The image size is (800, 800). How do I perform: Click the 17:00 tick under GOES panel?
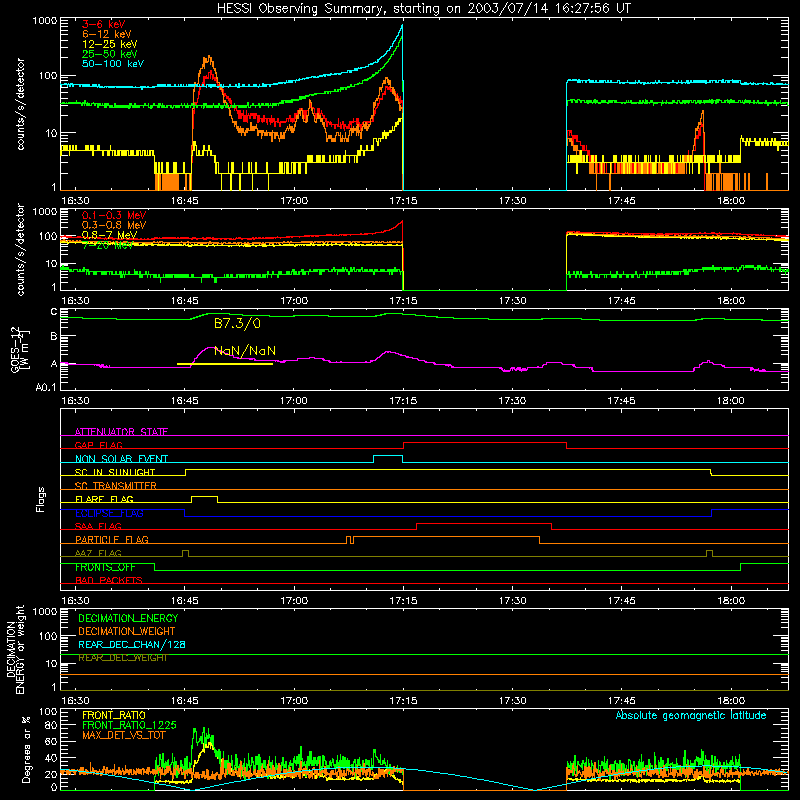[294, 401]
